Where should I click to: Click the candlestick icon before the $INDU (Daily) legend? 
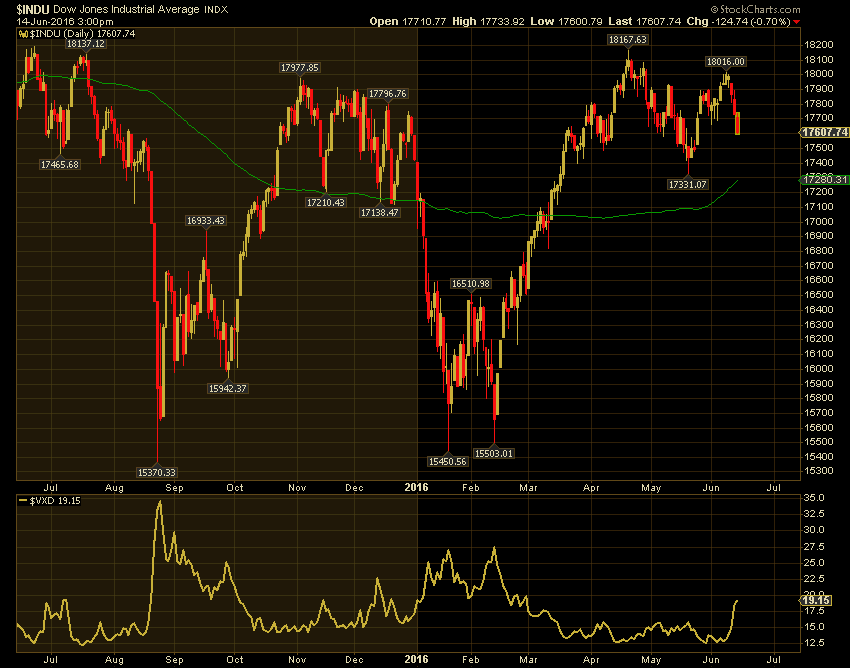[23, 34]
